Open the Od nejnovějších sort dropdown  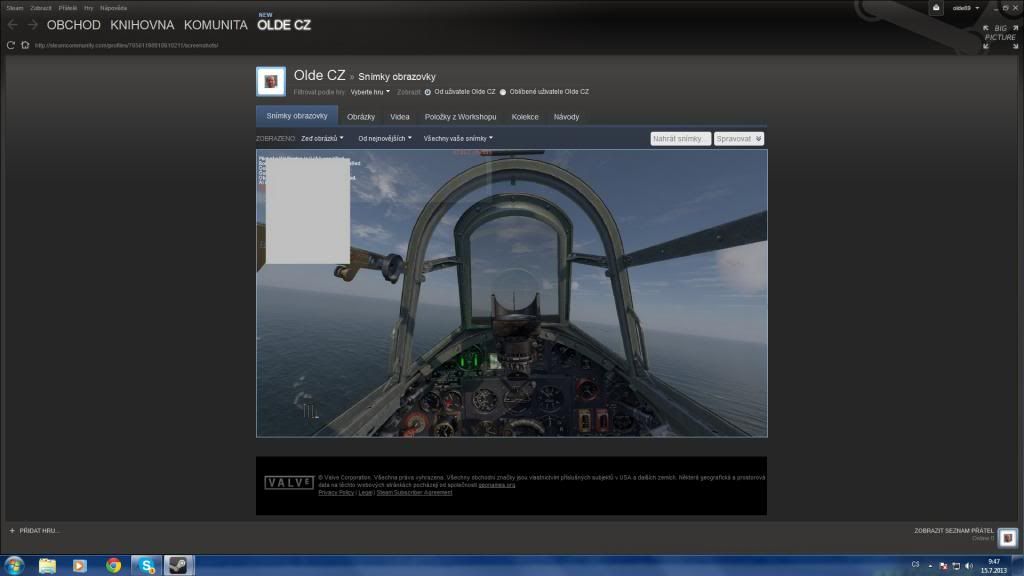click(x=385, y=138)
